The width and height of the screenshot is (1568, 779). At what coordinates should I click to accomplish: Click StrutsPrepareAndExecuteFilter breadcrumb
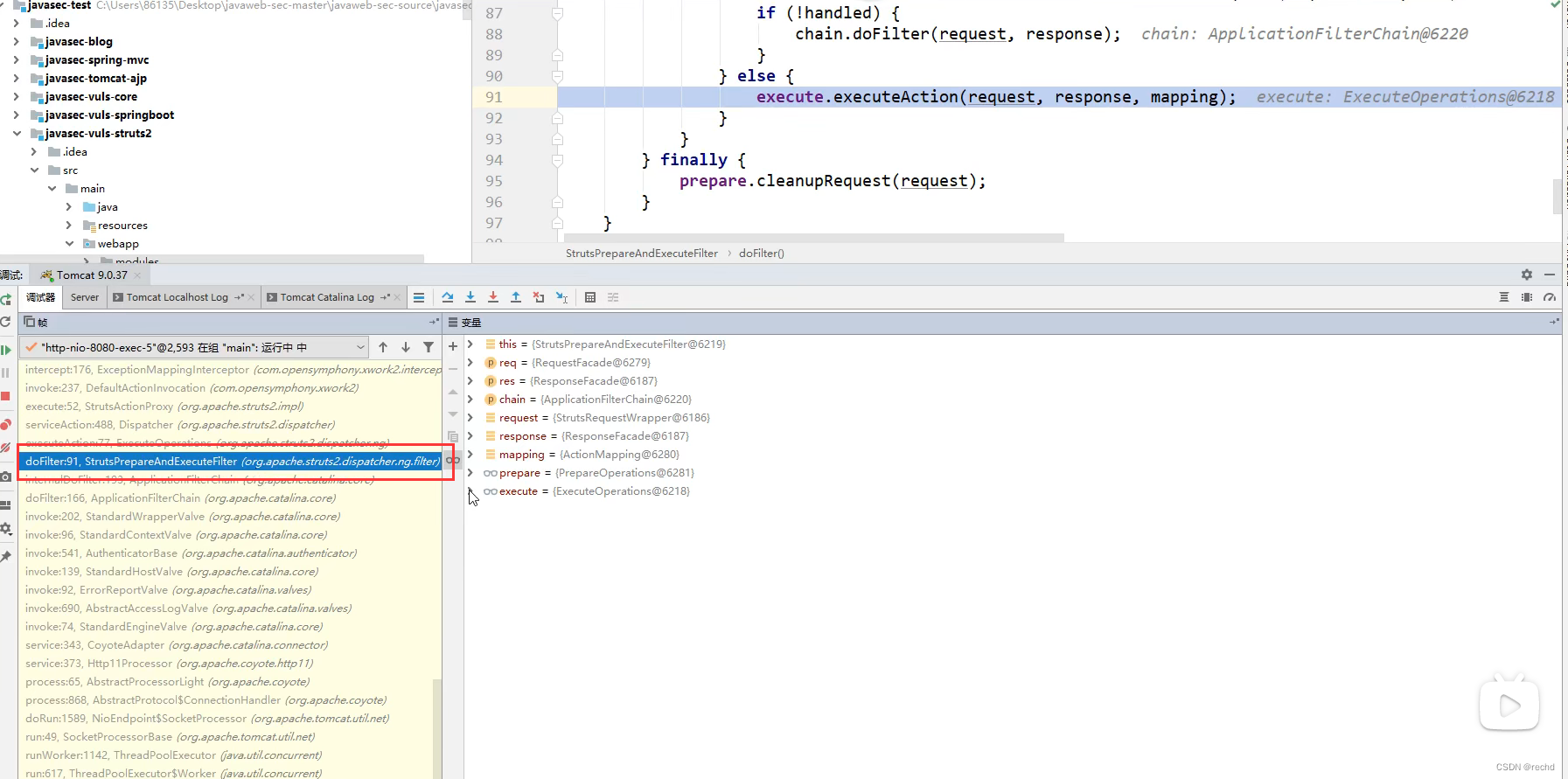[x=642, y=254]
